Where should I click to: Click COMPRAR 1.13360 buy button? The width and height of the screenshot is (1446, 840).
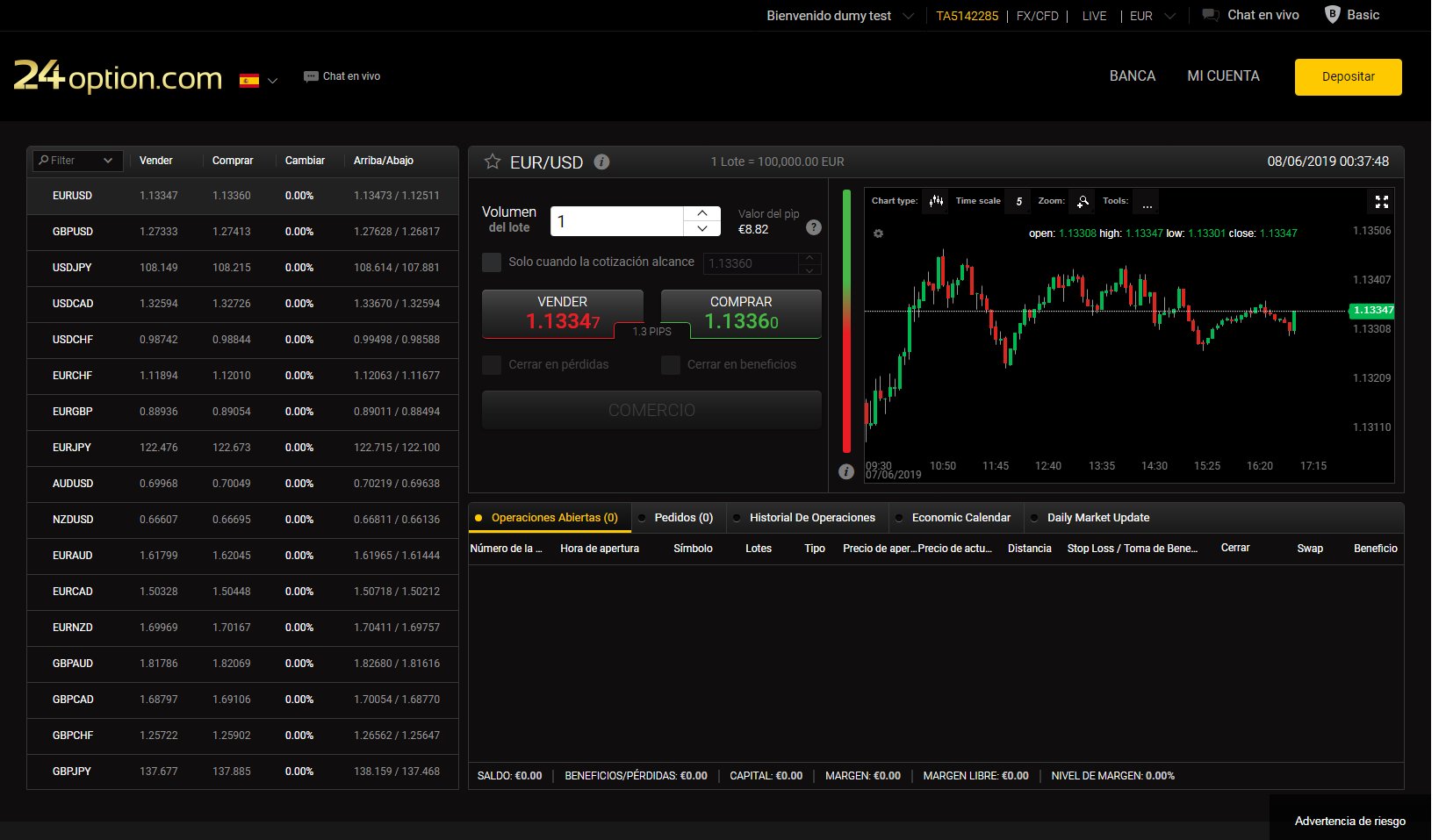point(741,313)
